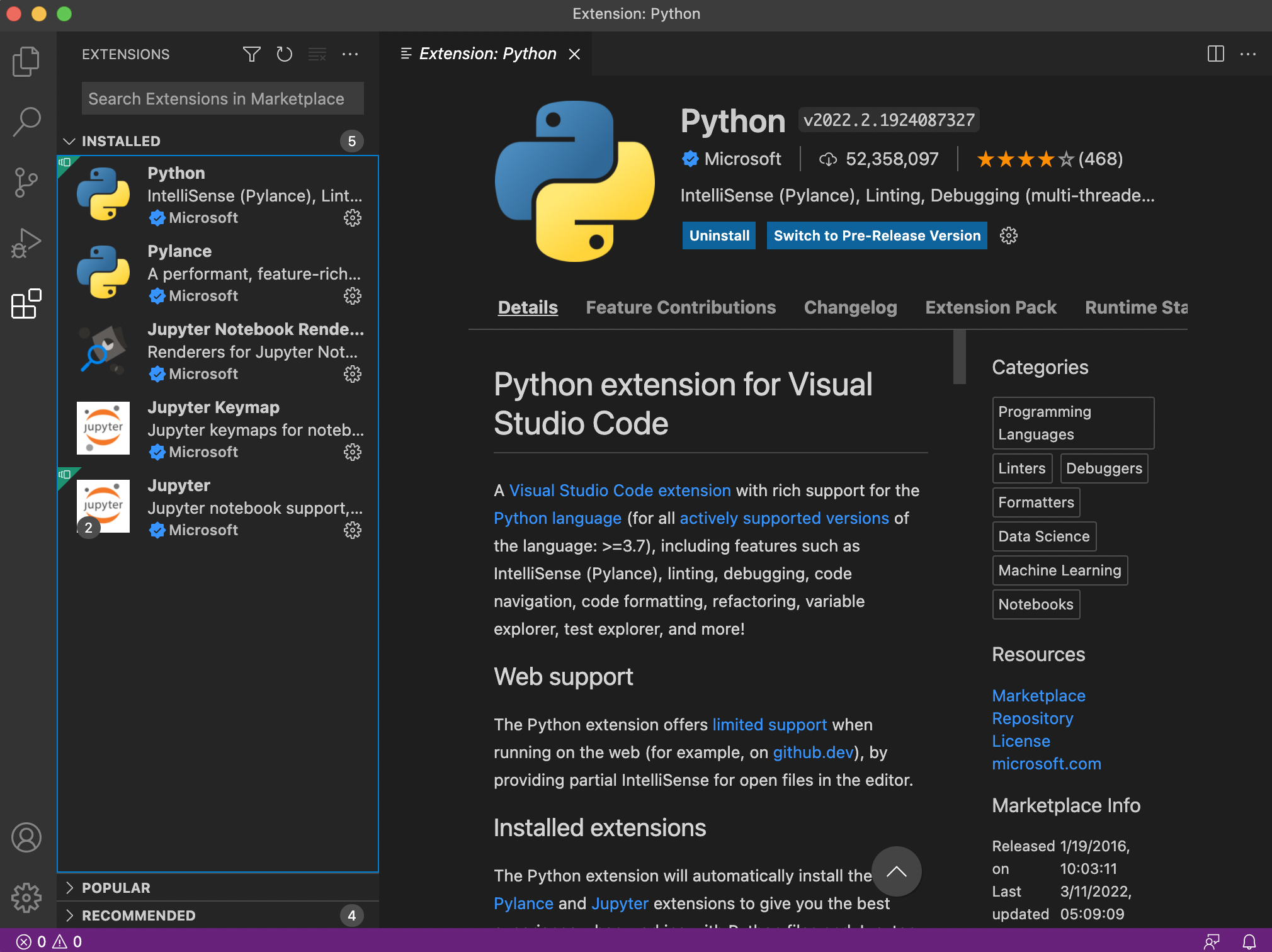Click the split editor right icon

pos(1215,54)
